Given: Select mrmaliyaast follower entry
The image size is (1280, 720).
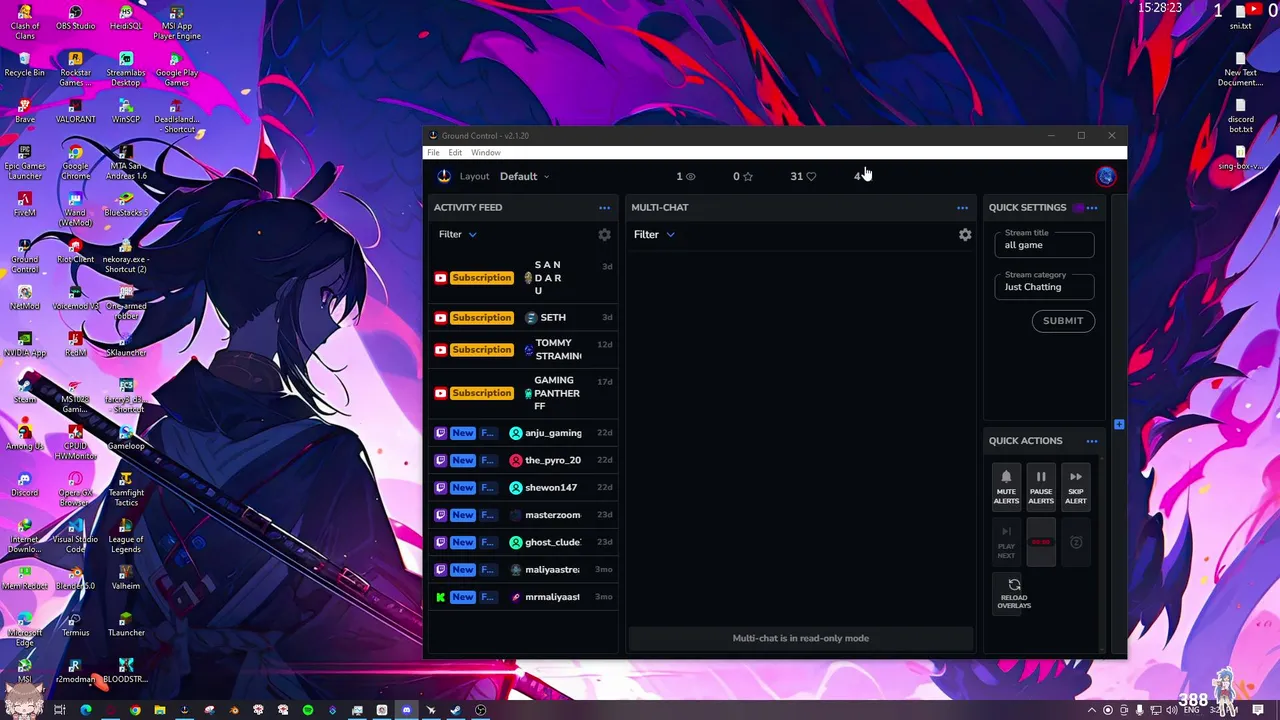Looking at the screenshot, I should 523,597.
